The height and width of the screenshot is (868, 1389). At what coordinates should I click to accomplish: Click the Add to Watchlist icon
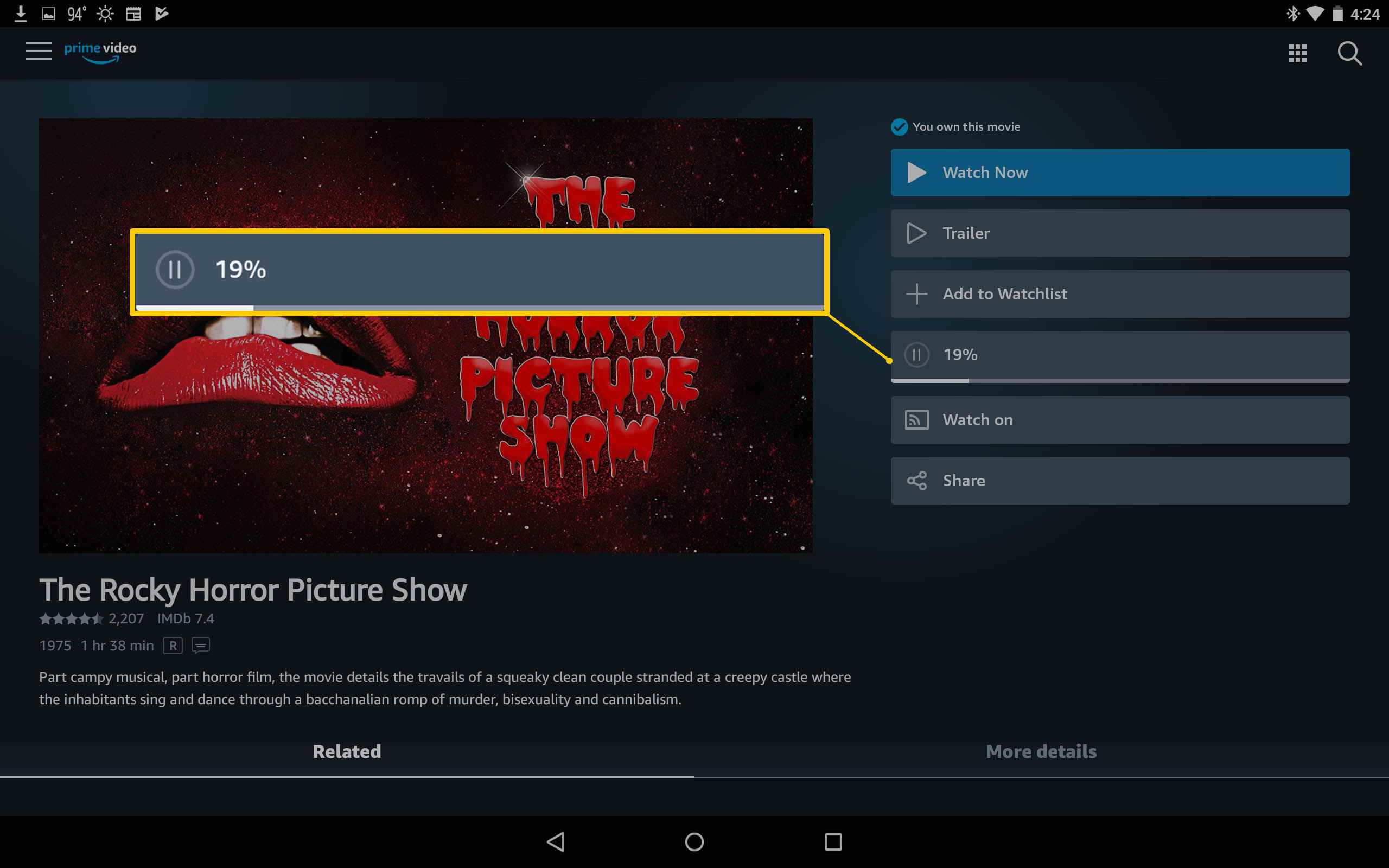point(917,294)
